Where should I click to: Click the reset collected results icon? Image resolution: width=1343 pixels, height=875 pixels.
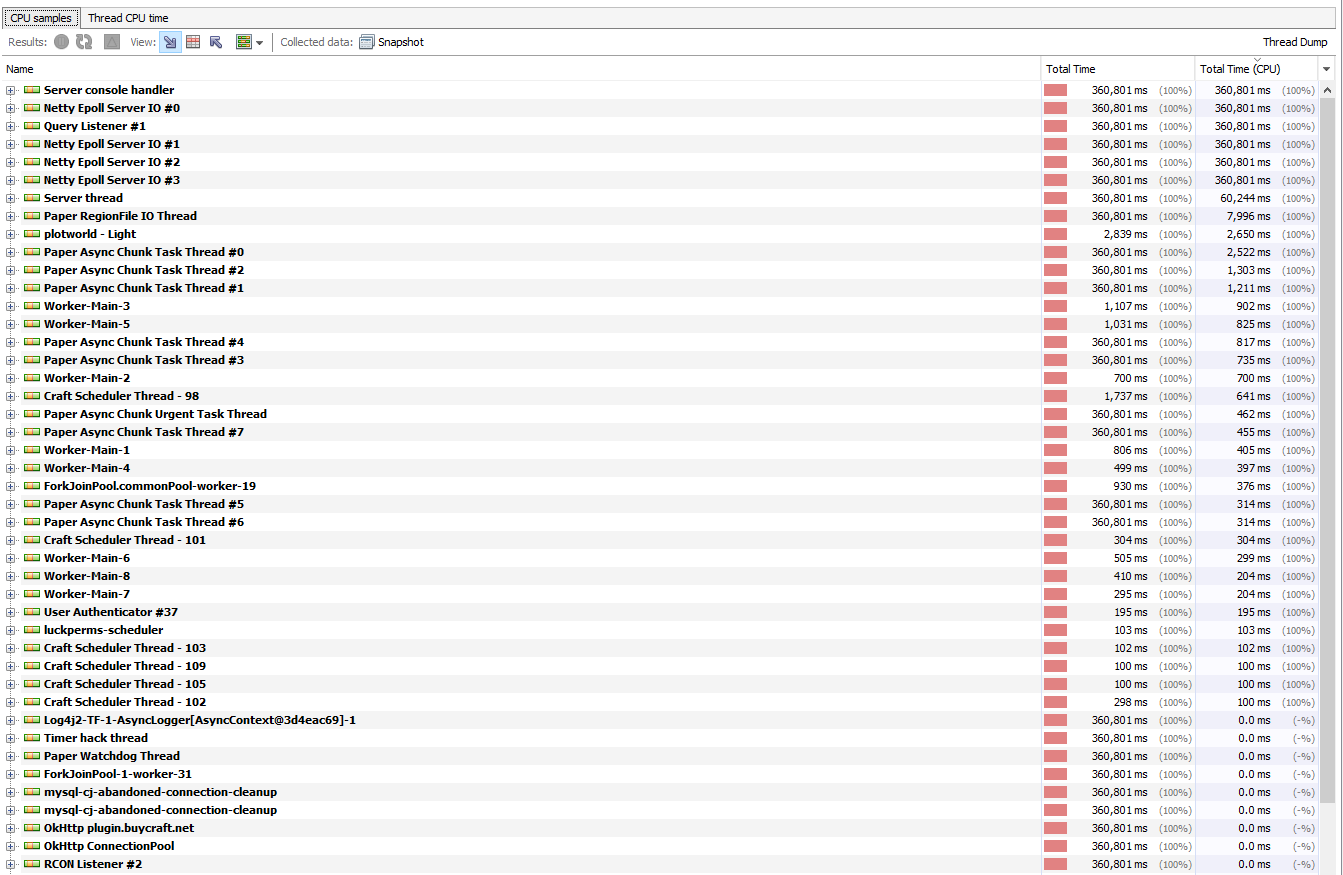pyautogui.click(x=112, y=42)
